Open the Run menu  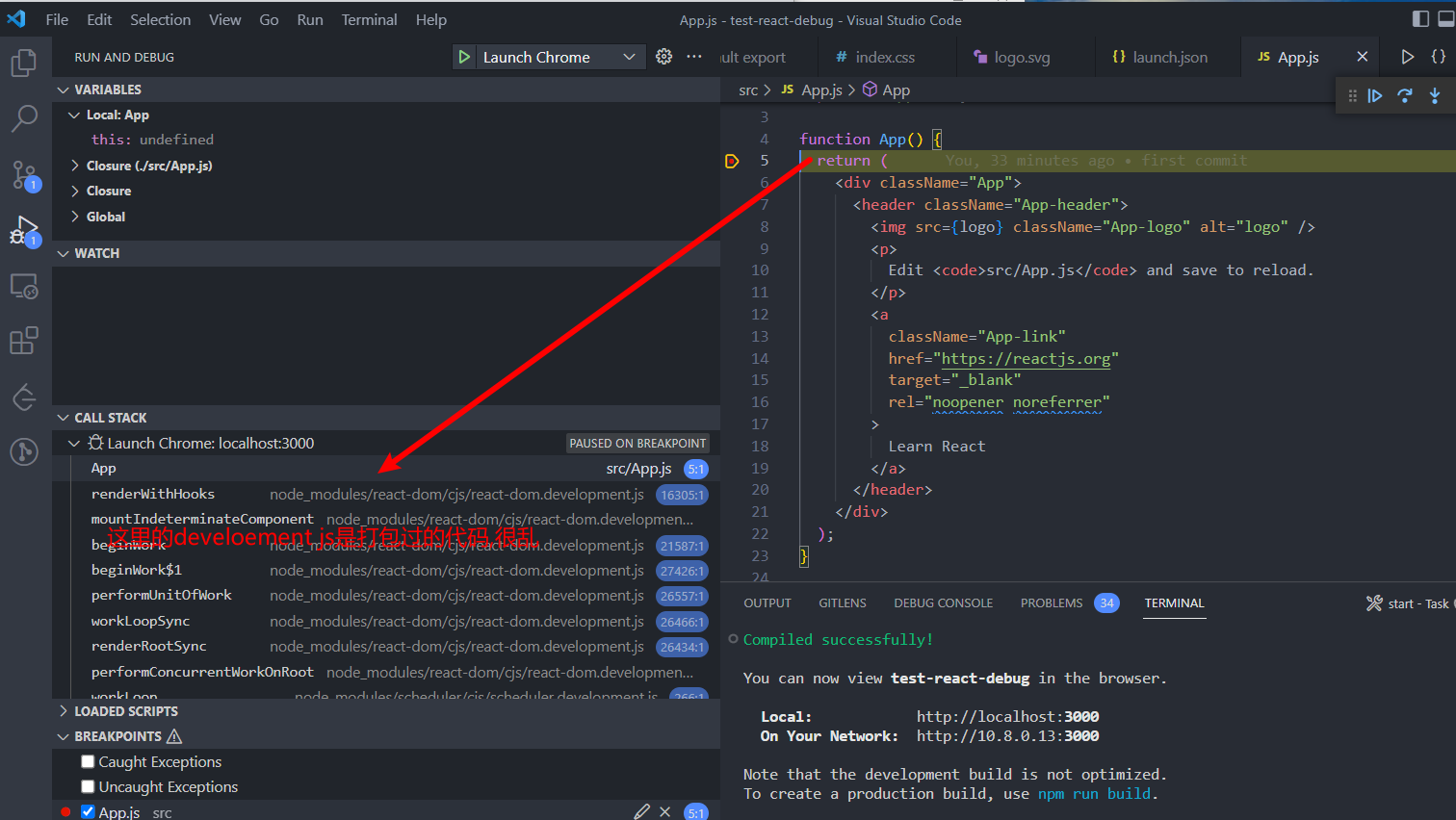pos(310,19)
